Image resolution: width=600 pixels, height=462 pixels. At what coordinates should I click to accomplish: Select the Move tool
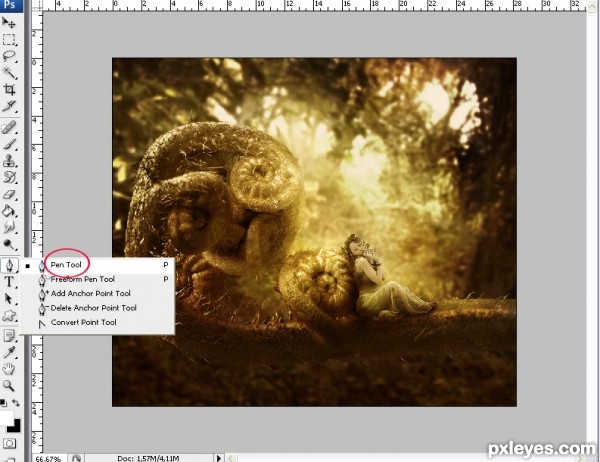coord(9,23)
